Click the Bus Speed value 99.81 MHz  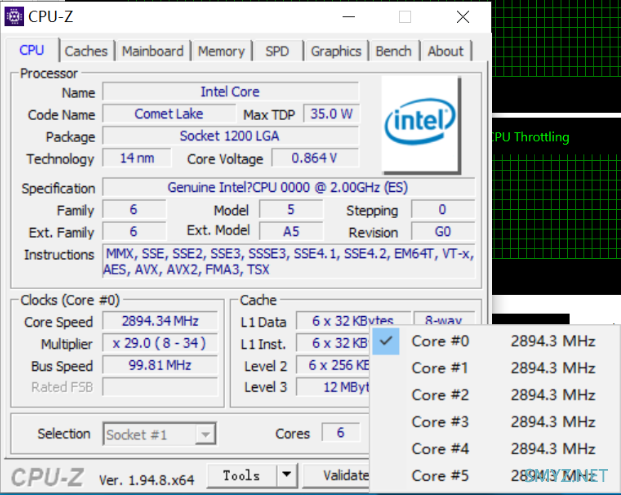[160, 365]
